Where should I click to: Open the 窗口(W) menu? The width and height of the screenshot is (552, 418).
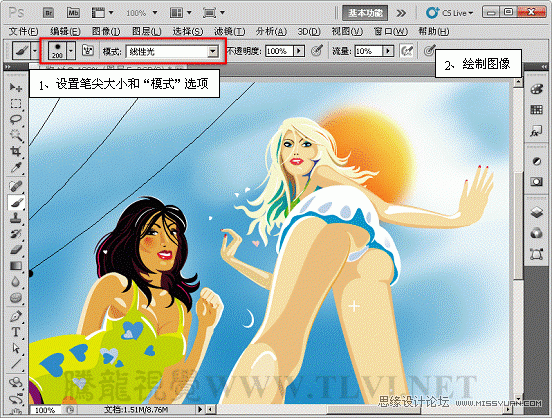point(391,32)
